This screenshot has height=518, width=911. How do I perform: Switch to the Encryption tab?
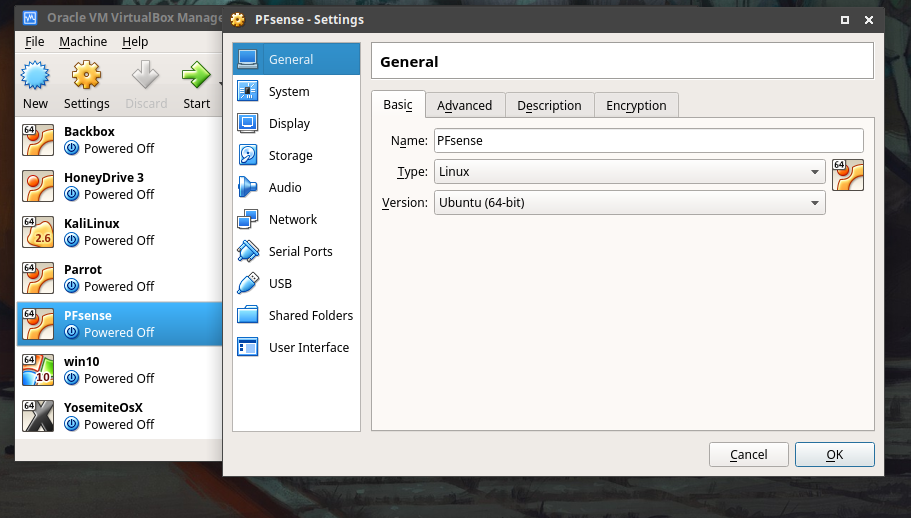[636, 105]
